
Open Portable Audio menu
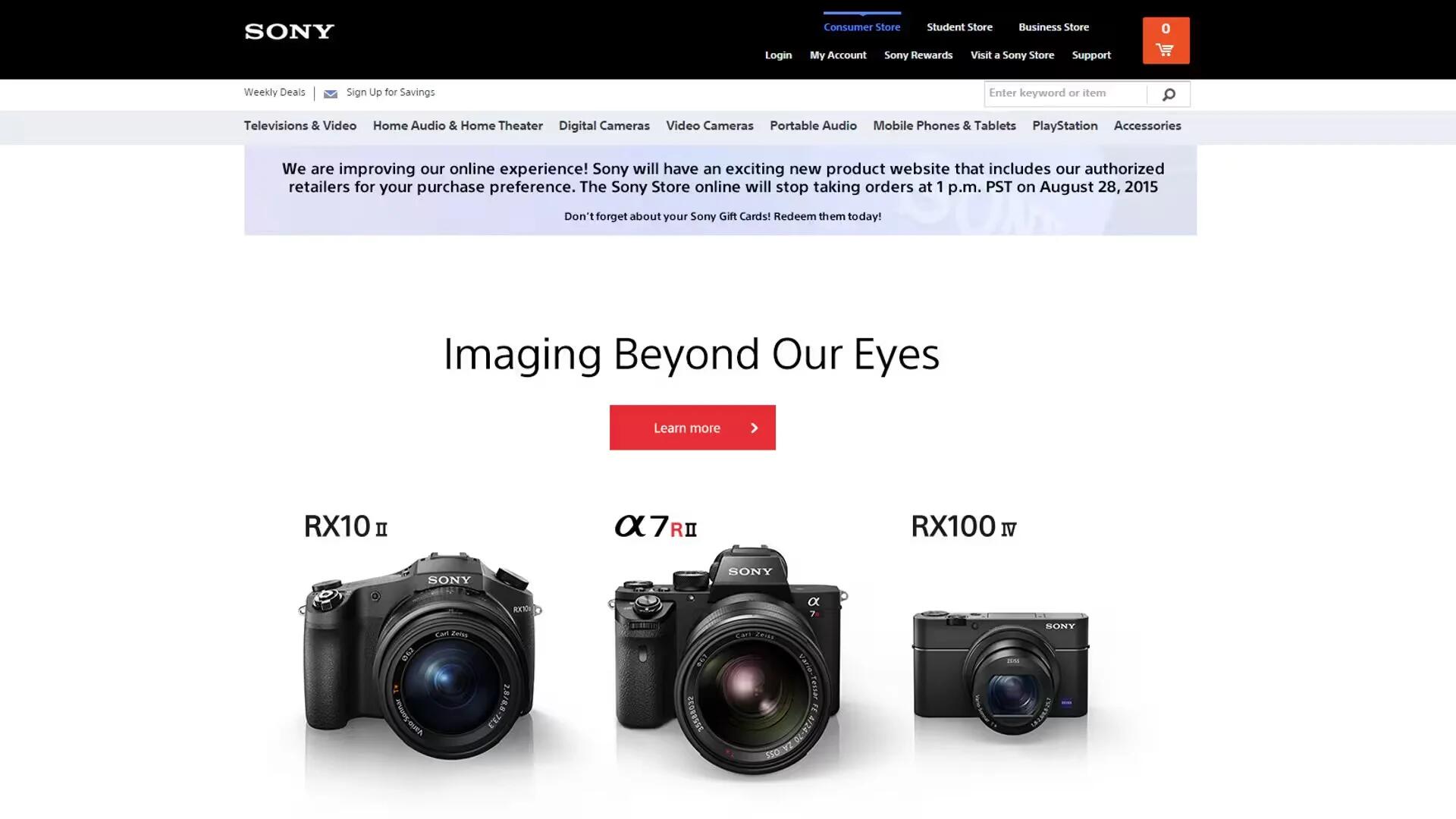pos(813,126)
